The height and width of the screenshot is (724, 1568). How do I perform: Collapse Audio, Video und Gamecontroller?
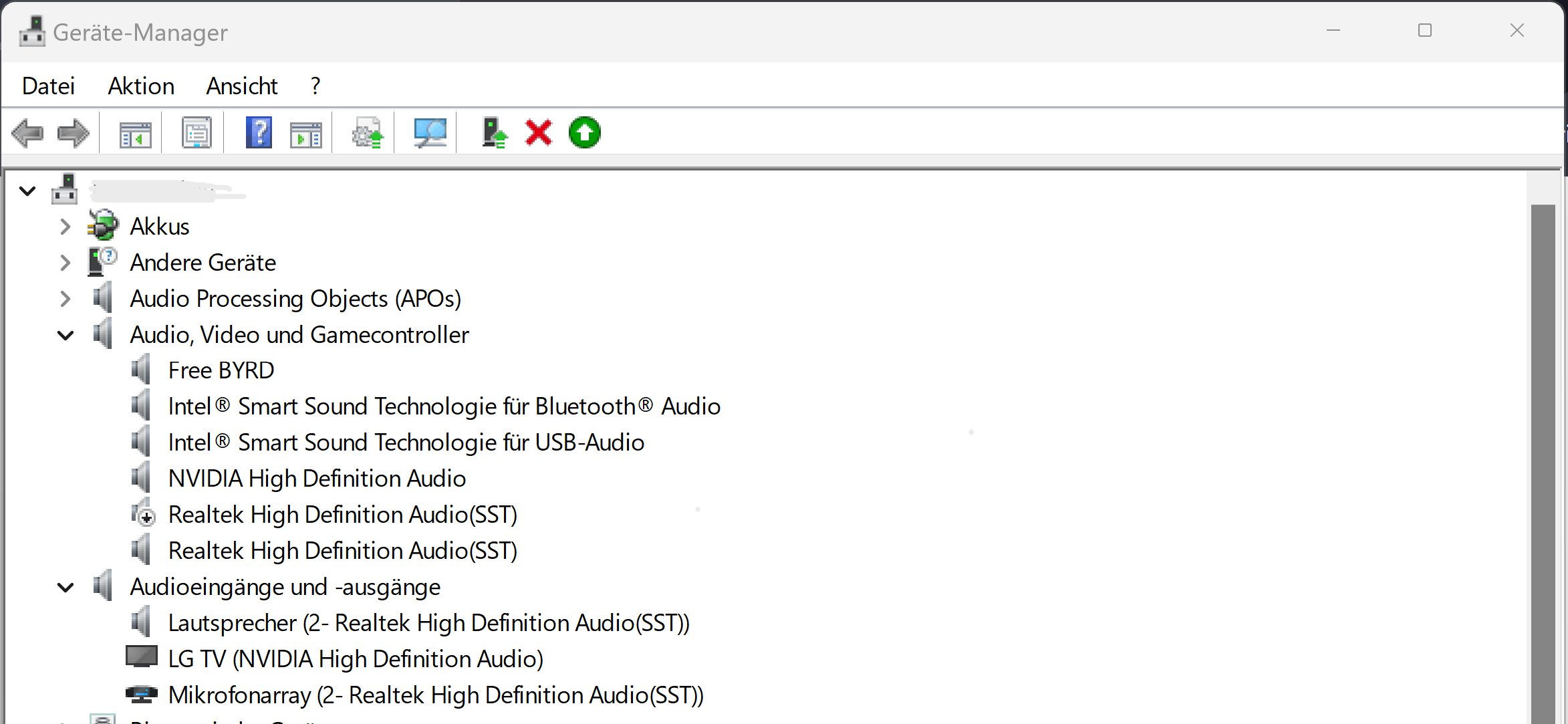click(65, 335)
